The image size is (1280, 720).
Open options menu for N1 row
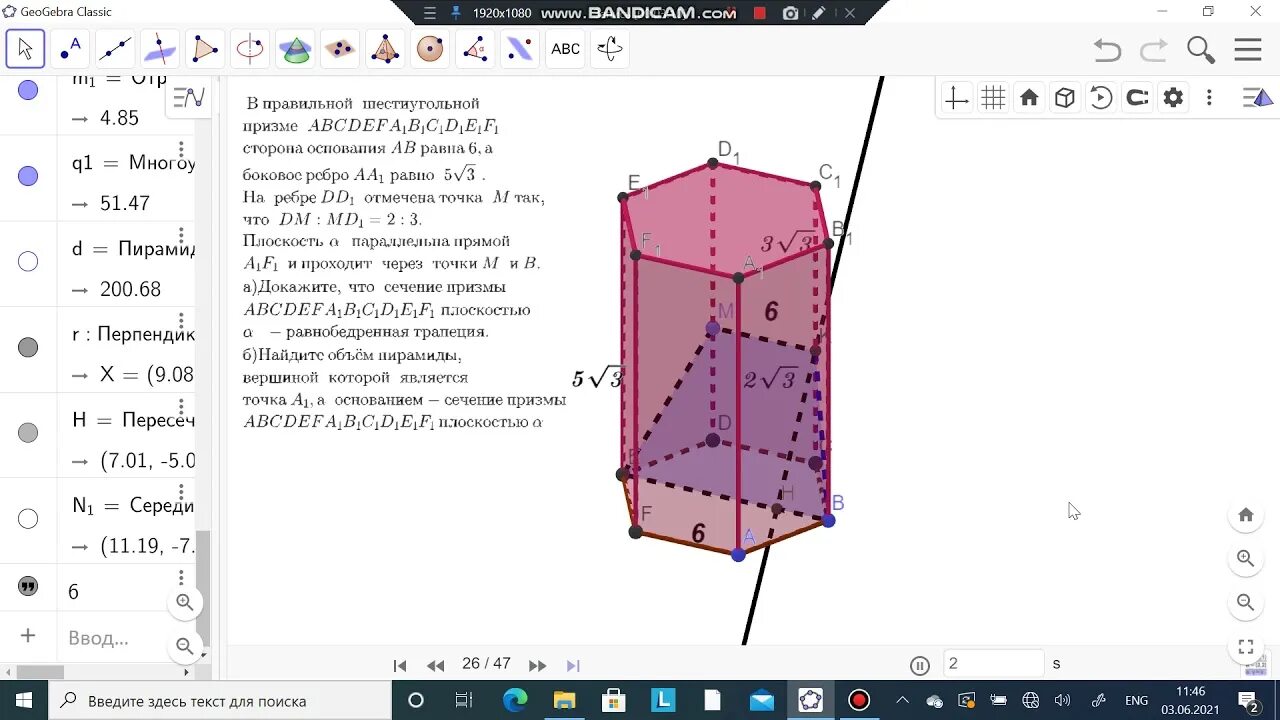click(x=181, y=492)
